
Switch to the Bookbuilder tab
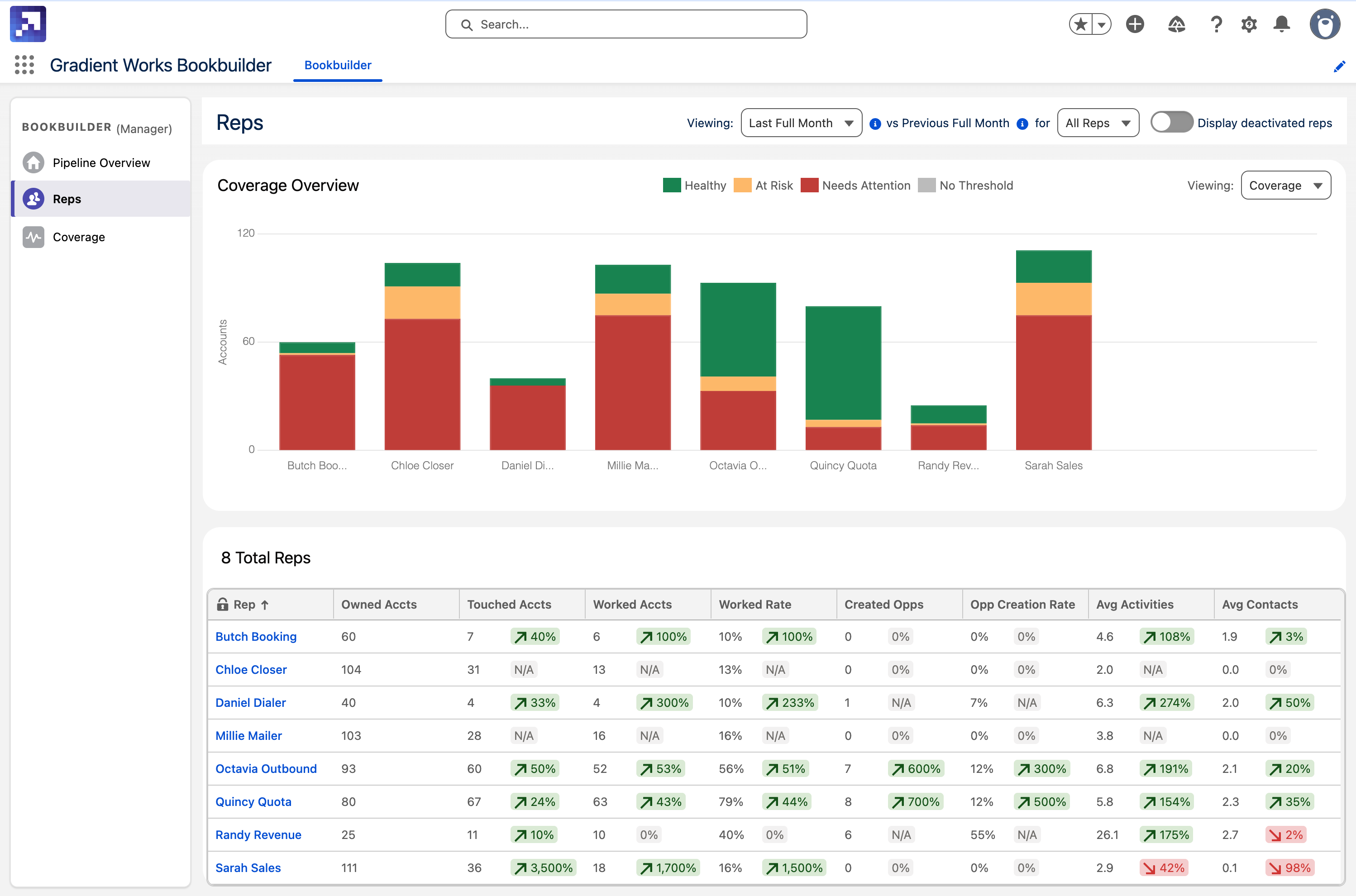pyautogui.click(x=337, y=65)
